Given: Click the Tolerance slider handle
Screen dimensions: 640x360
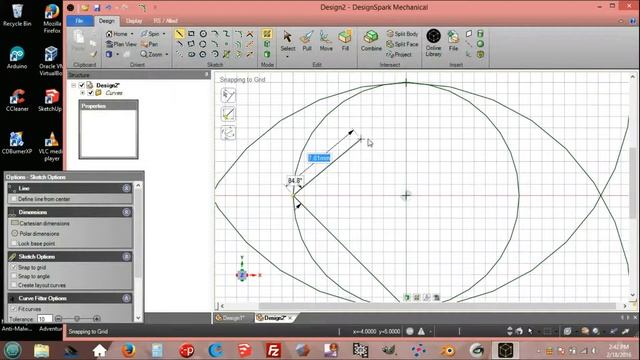Looking at the screenshot, I should [x=77, y=318].
